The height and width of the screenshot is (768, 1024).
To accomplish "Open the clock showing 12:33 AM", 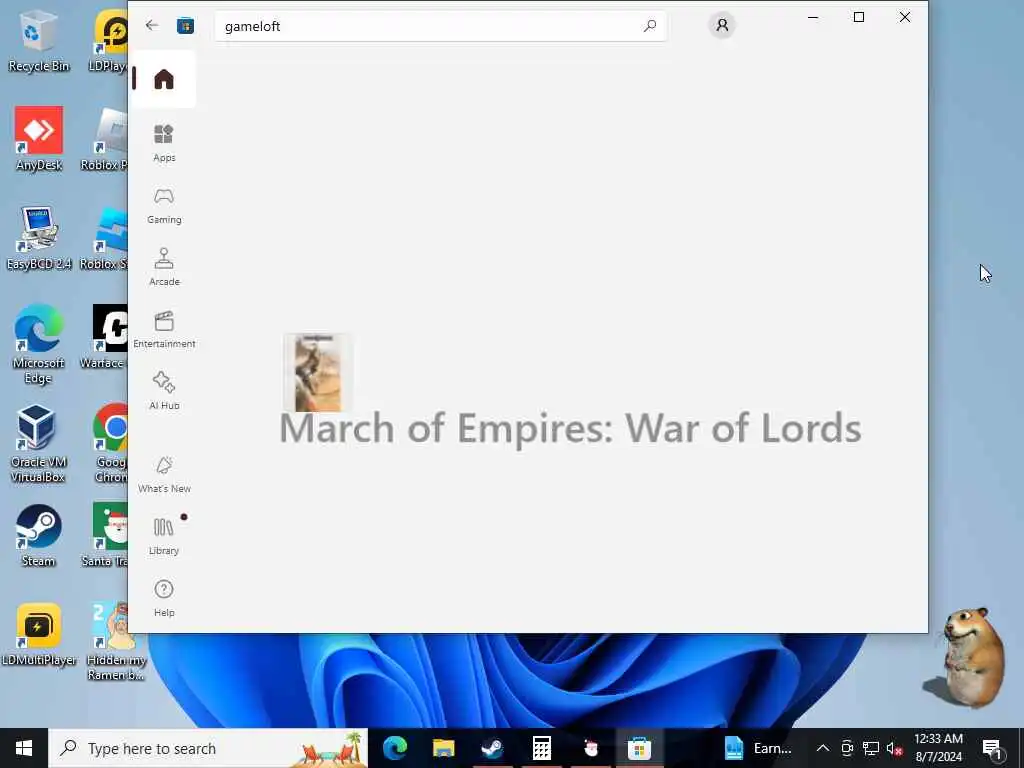I will click(938, 748).
